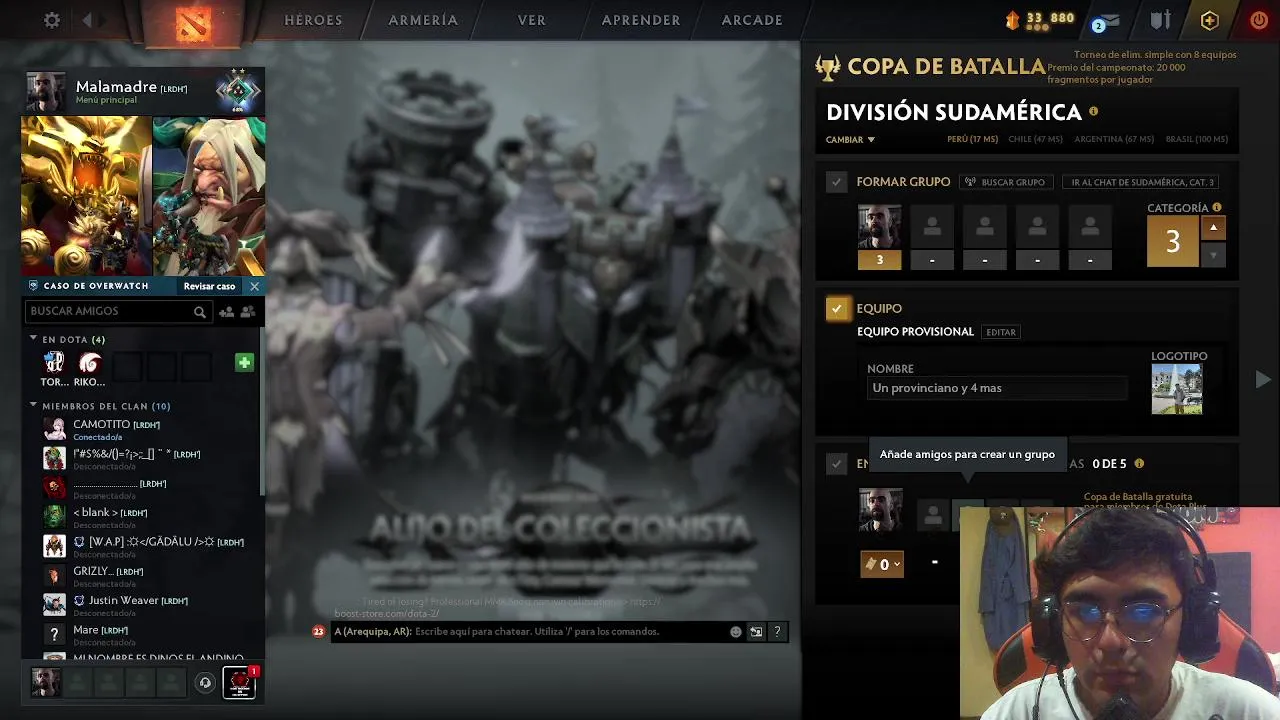Image resolution: width=1280 pixels, height=720 pixels.
Task: Click the red power quit button
Action: click(x=1259, y=20)
